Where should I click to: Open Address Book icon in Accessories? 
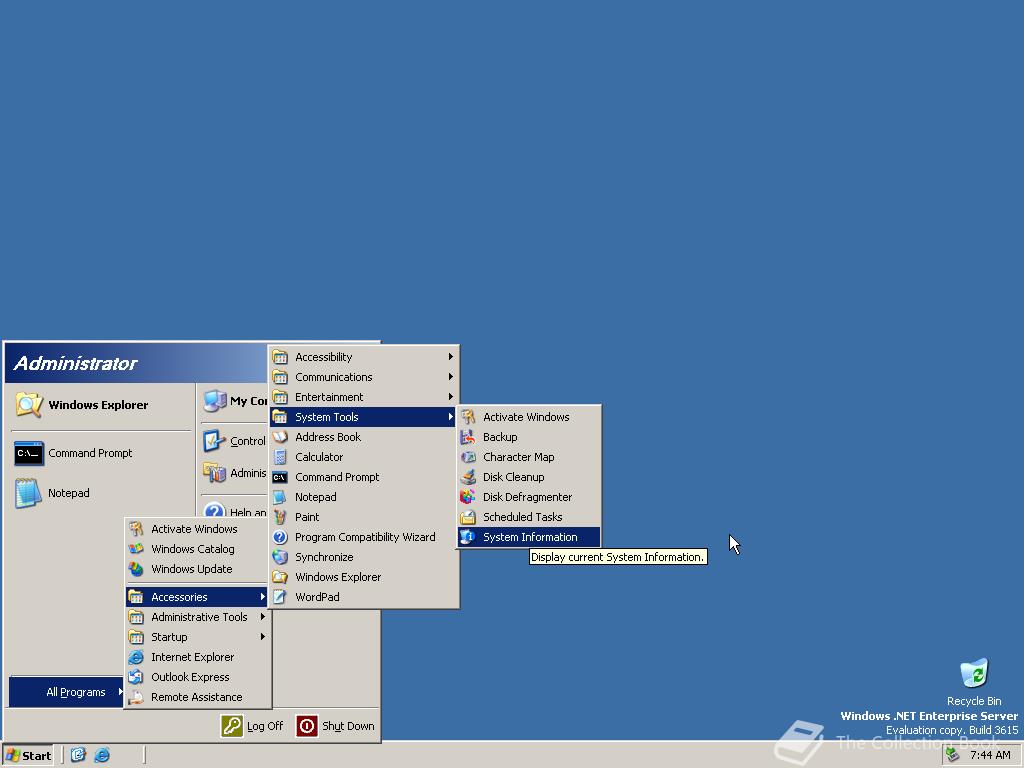click(280, 437)
